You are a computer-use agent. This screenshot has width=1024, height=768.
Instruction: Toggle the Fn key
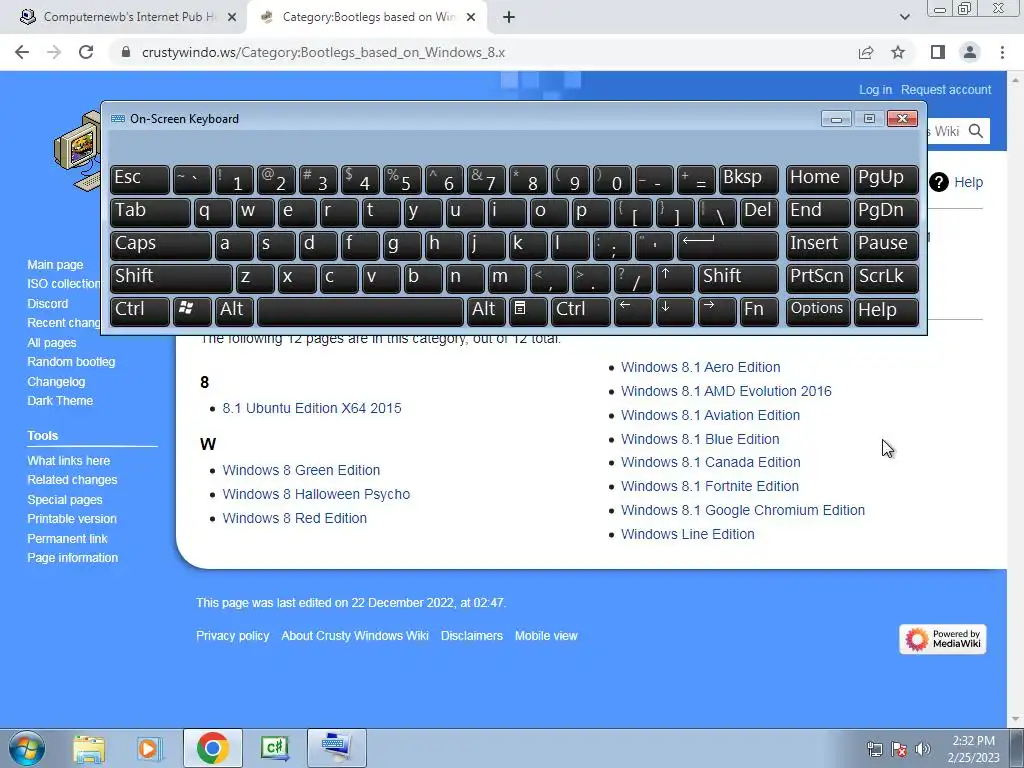click(760, 310)
